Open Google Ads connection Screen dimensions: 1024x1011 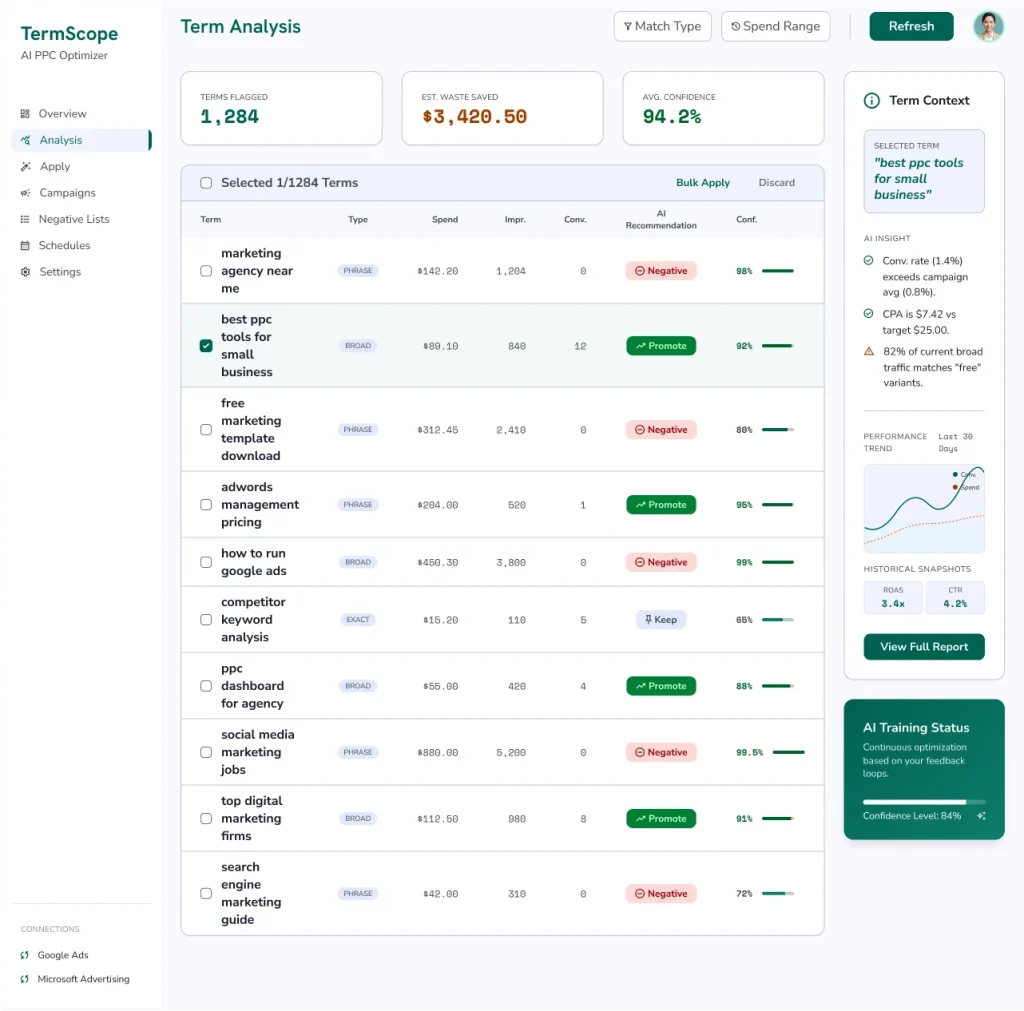click(63, 955)
